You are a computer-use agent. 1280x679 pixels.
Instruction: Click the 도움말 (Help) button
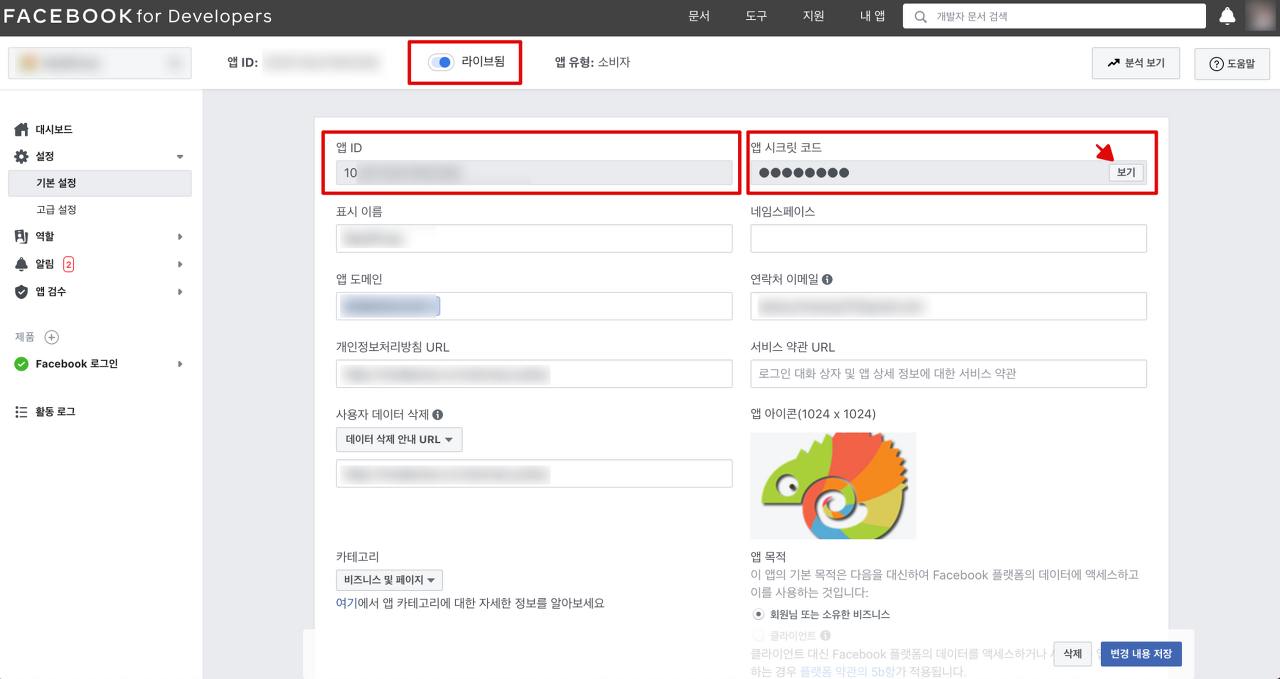point(1232,63)
